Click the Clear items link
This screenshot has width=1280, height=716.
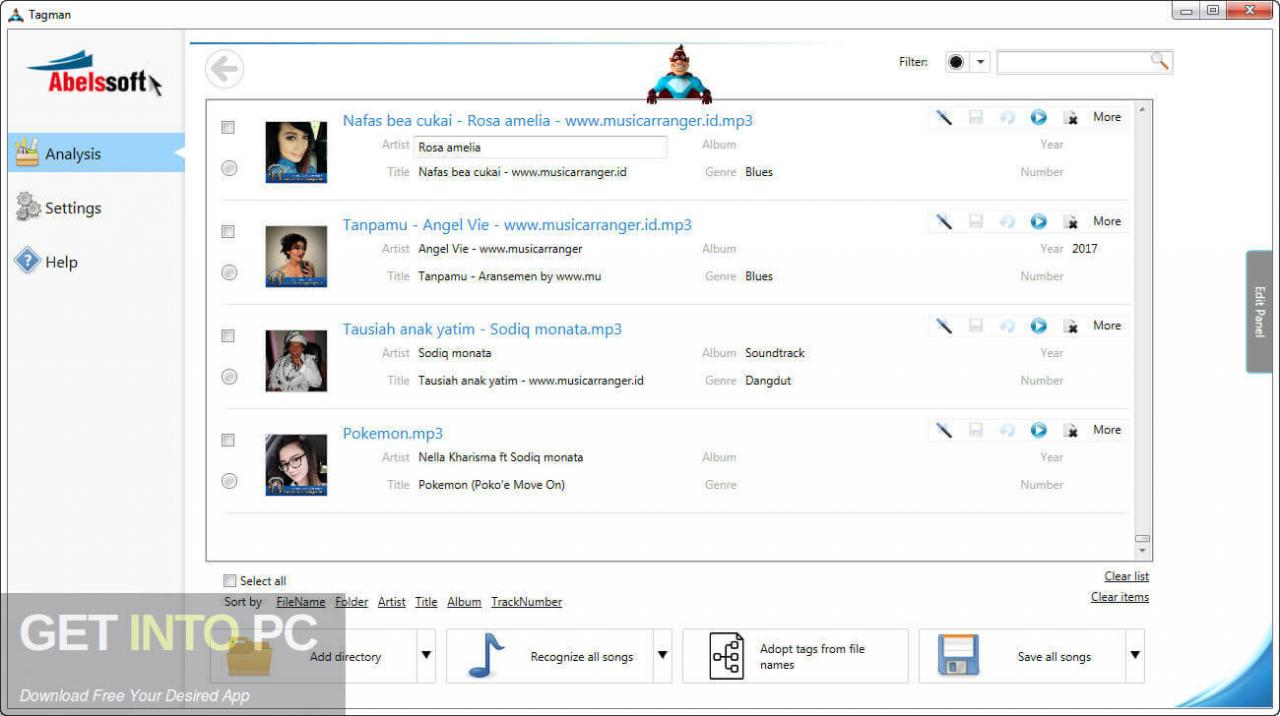[x=1120, y=597]
